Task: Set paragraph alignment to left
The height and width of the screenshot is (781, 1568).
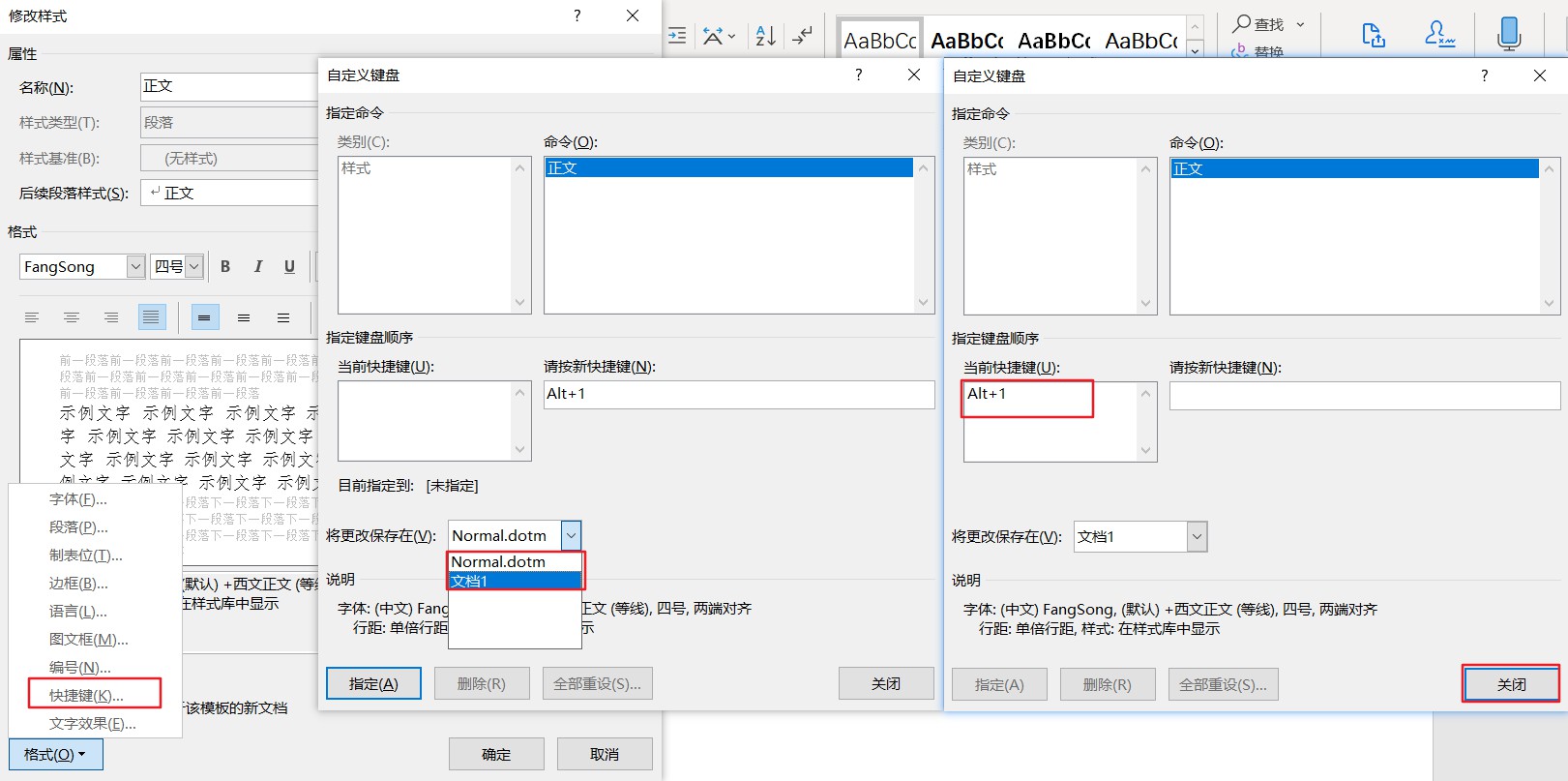Action: coord(32,316)
